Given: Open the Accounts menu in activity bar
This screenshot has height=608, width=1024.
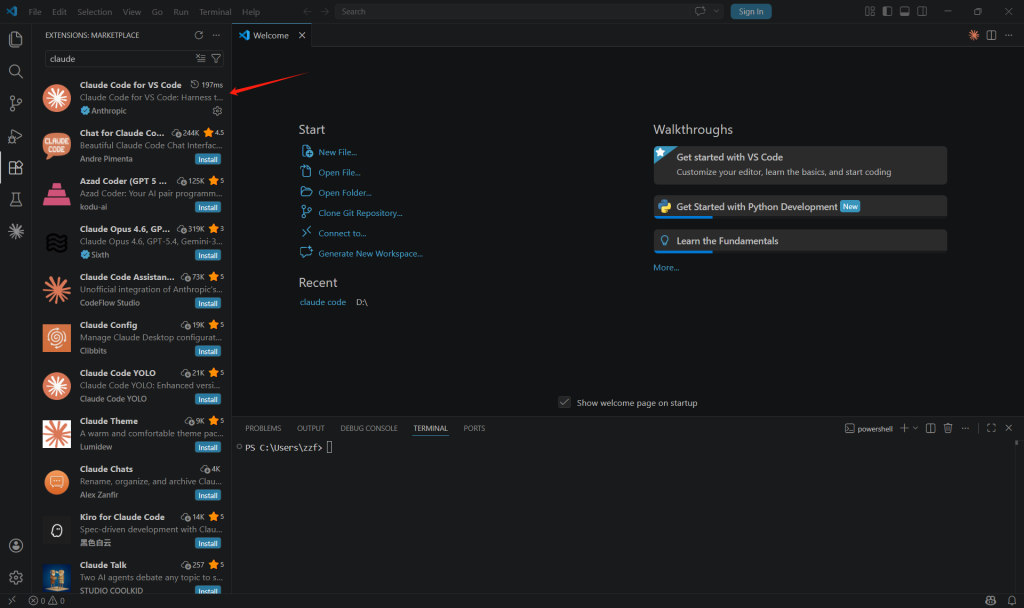Looking at the screenshot, I should tap(15, 546).
